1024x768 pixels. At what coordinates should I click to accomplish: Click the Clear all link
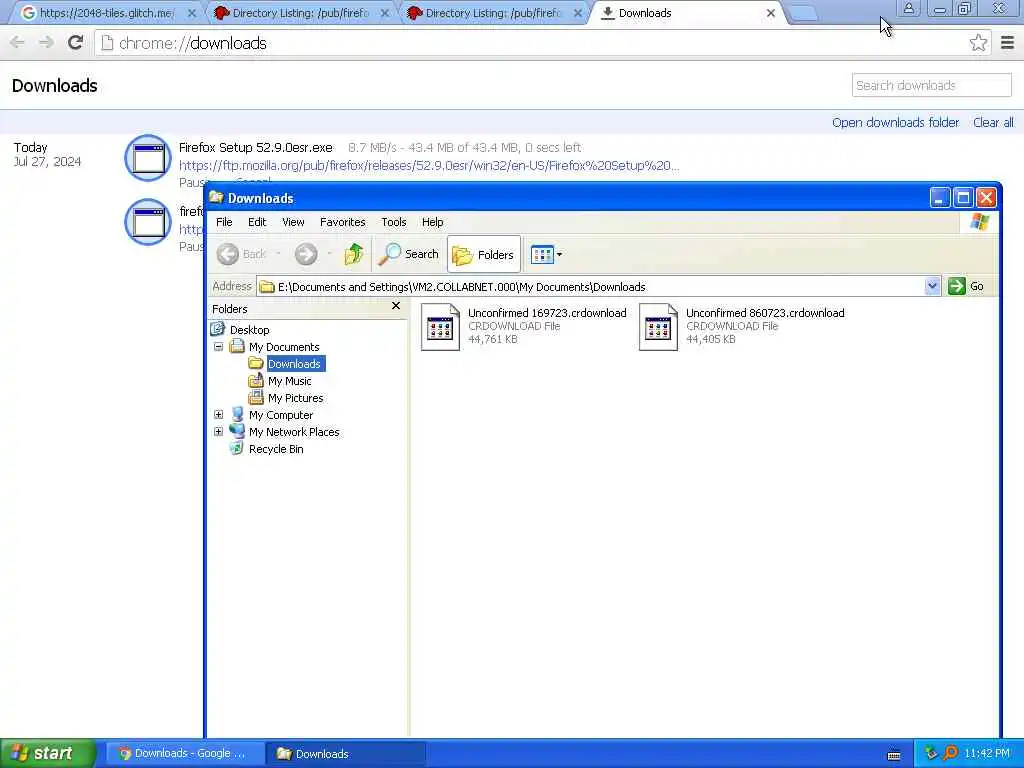click(x=993, y=122)
